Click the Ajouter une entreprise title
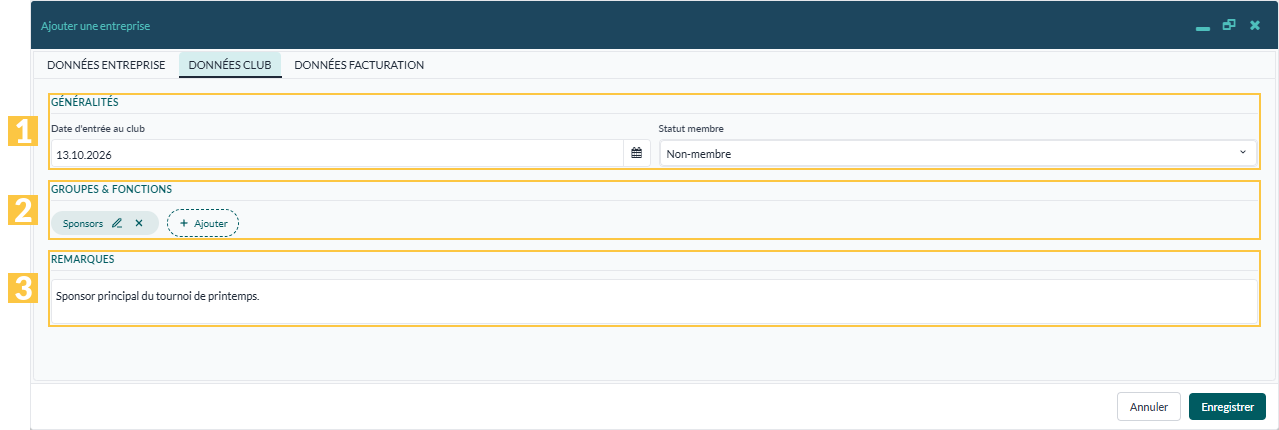The image size is (1279, 430). coord(96,26)
